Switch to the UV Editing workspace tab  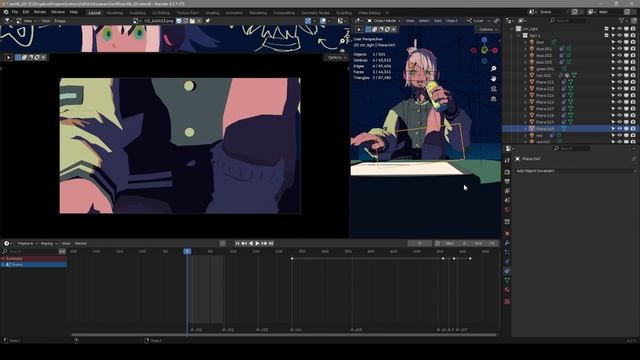click(161, 13)
